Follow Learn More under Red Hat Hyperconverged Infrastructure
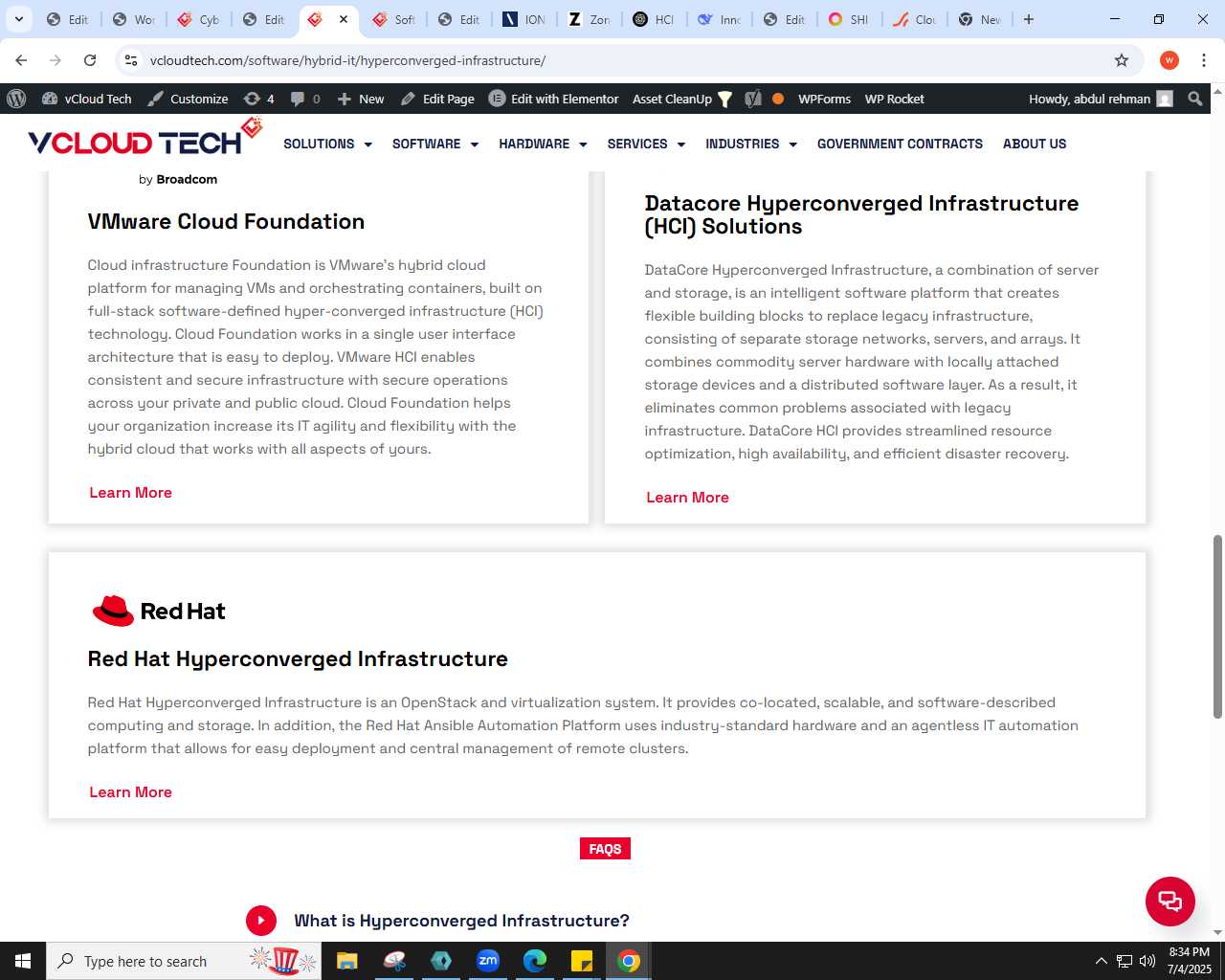The image size is (1225, 980). click(x=130, y=792)
